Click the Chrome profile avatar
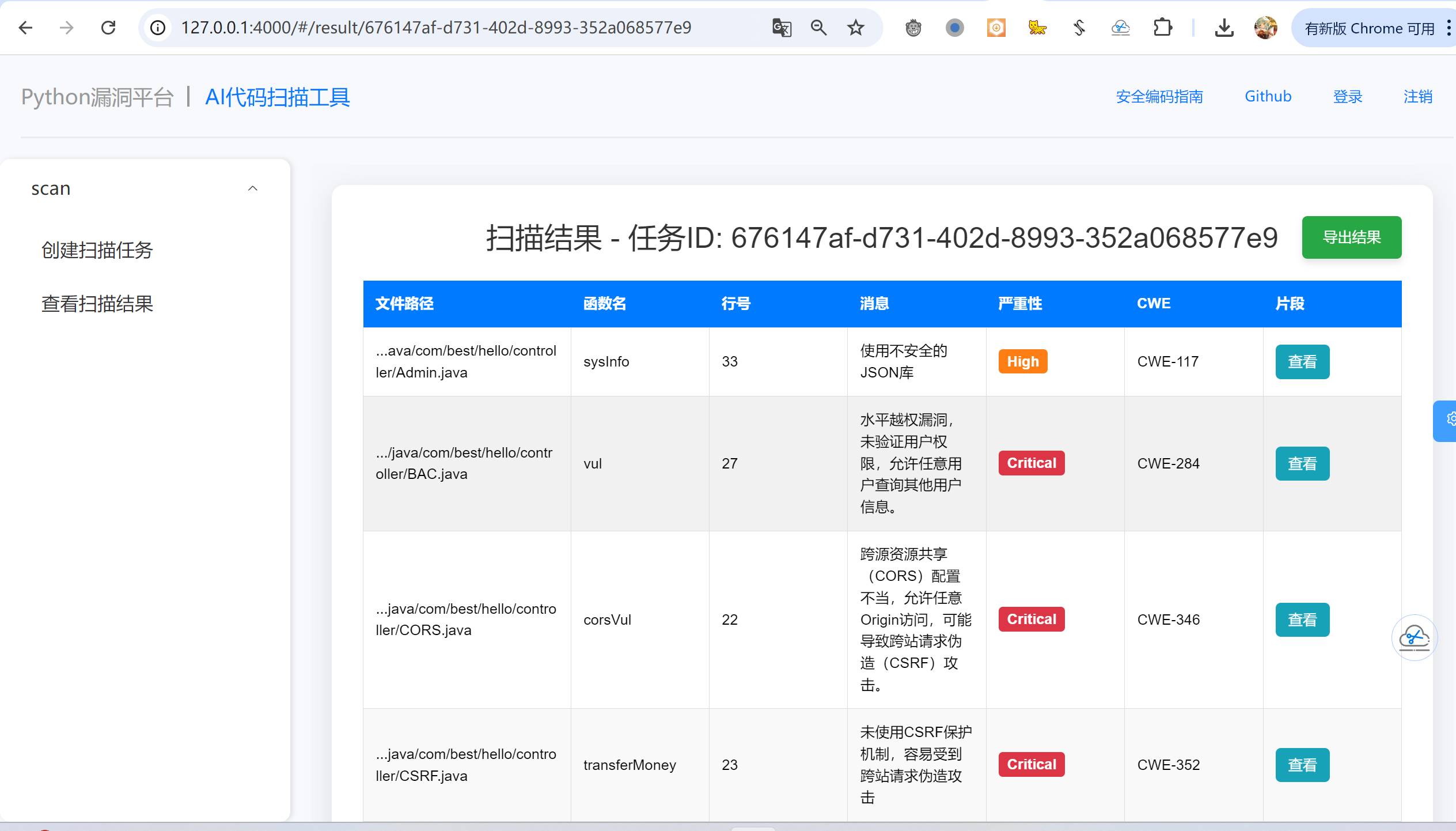Image resolution: width=1456 pixels, height=831 pixels. (1265, 28)
